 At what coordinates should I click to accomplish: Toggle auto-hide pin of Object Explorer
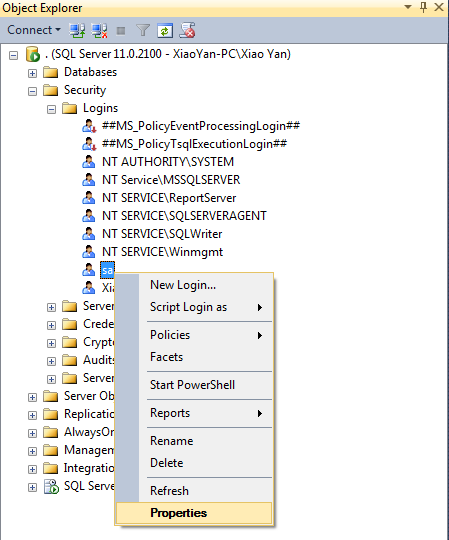[x=424, y=7]
